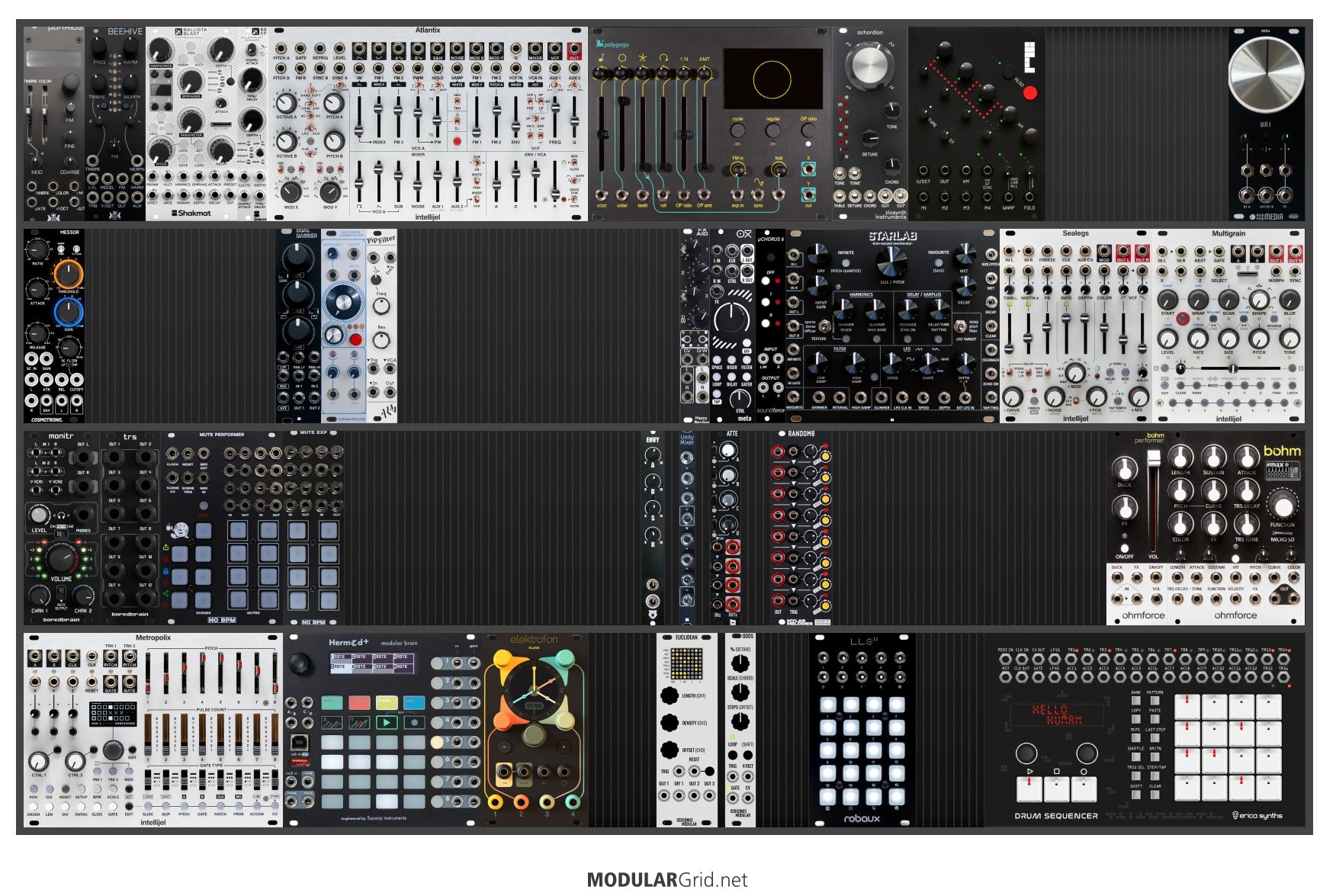
Task: Hit the play key on Drum Sequencer
Action: (1029, 788)
